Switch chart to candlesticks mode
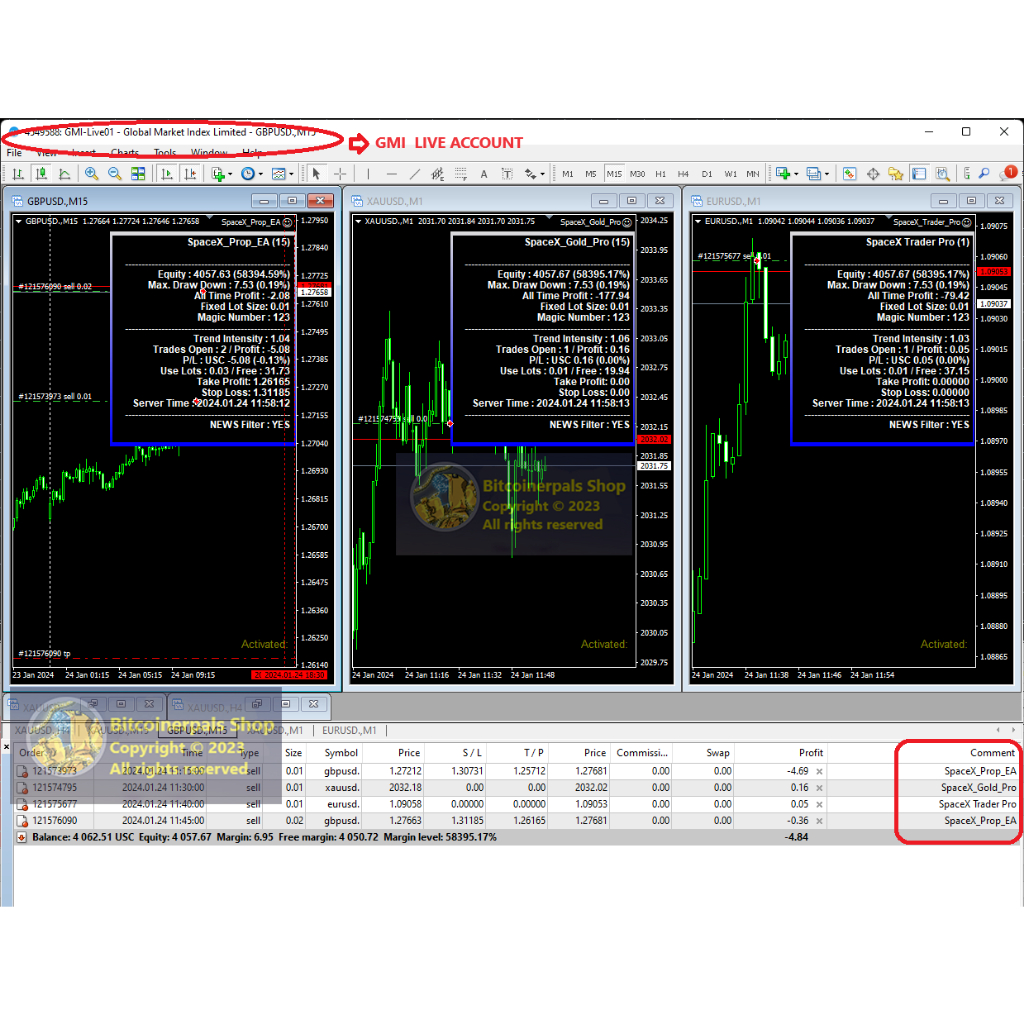Screen dimensions: 1024x1024 pyautogui.click(x=41, y=174)
